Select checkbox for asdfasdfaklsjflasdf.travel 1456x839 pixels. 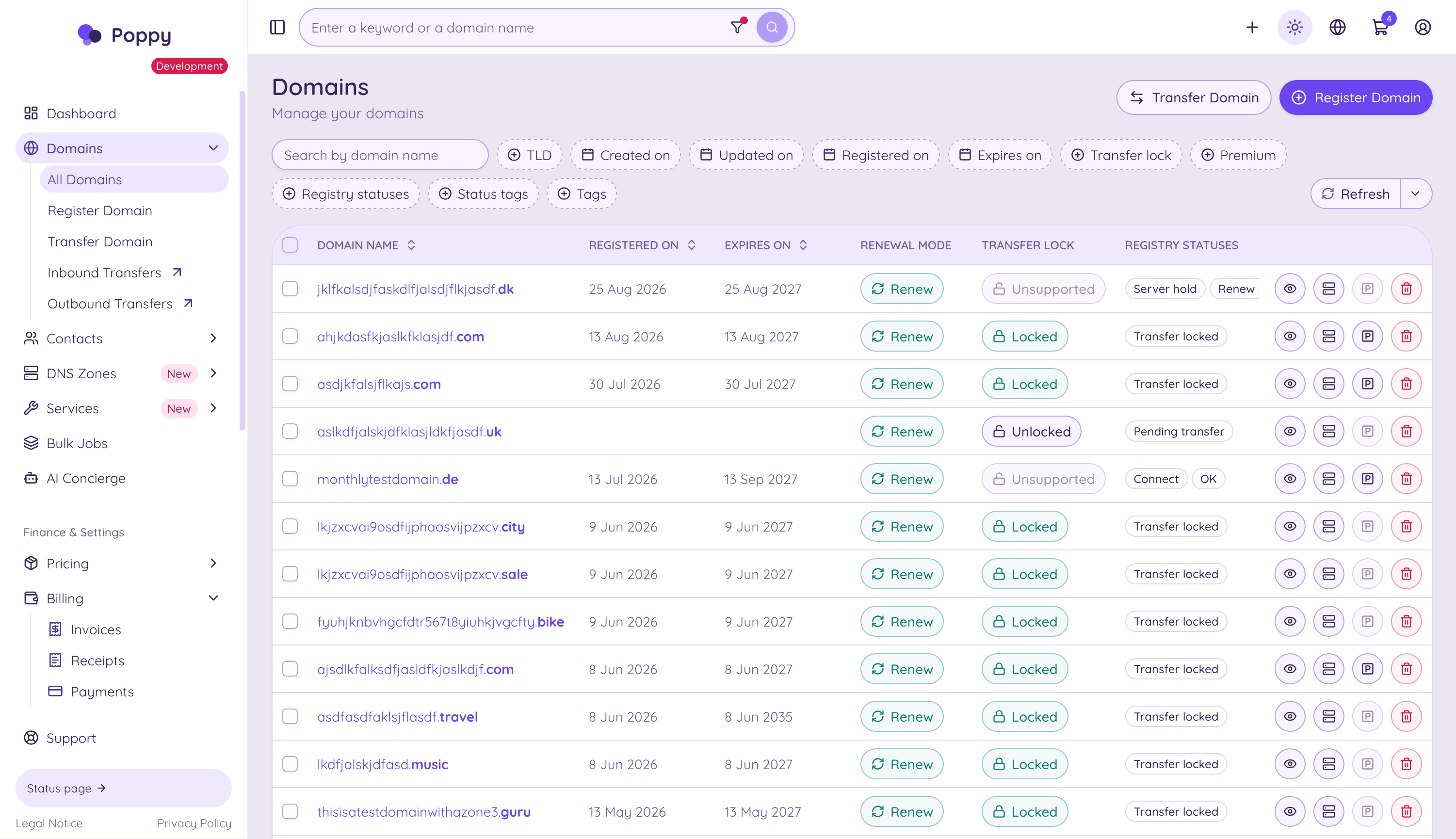290,716
